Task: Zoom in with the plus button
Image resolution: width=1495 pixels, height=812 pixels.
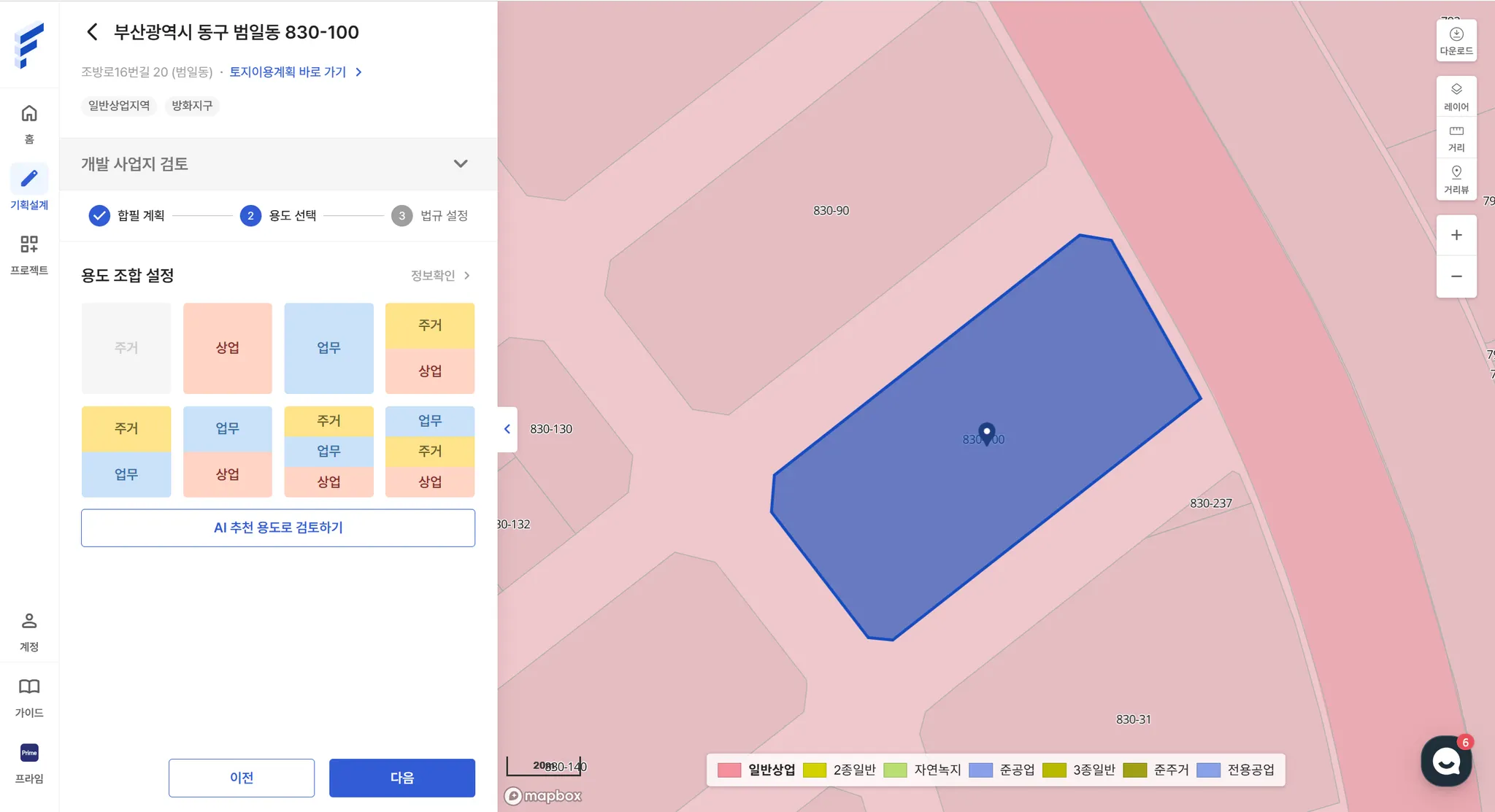Action: [x=1456, y=235]
